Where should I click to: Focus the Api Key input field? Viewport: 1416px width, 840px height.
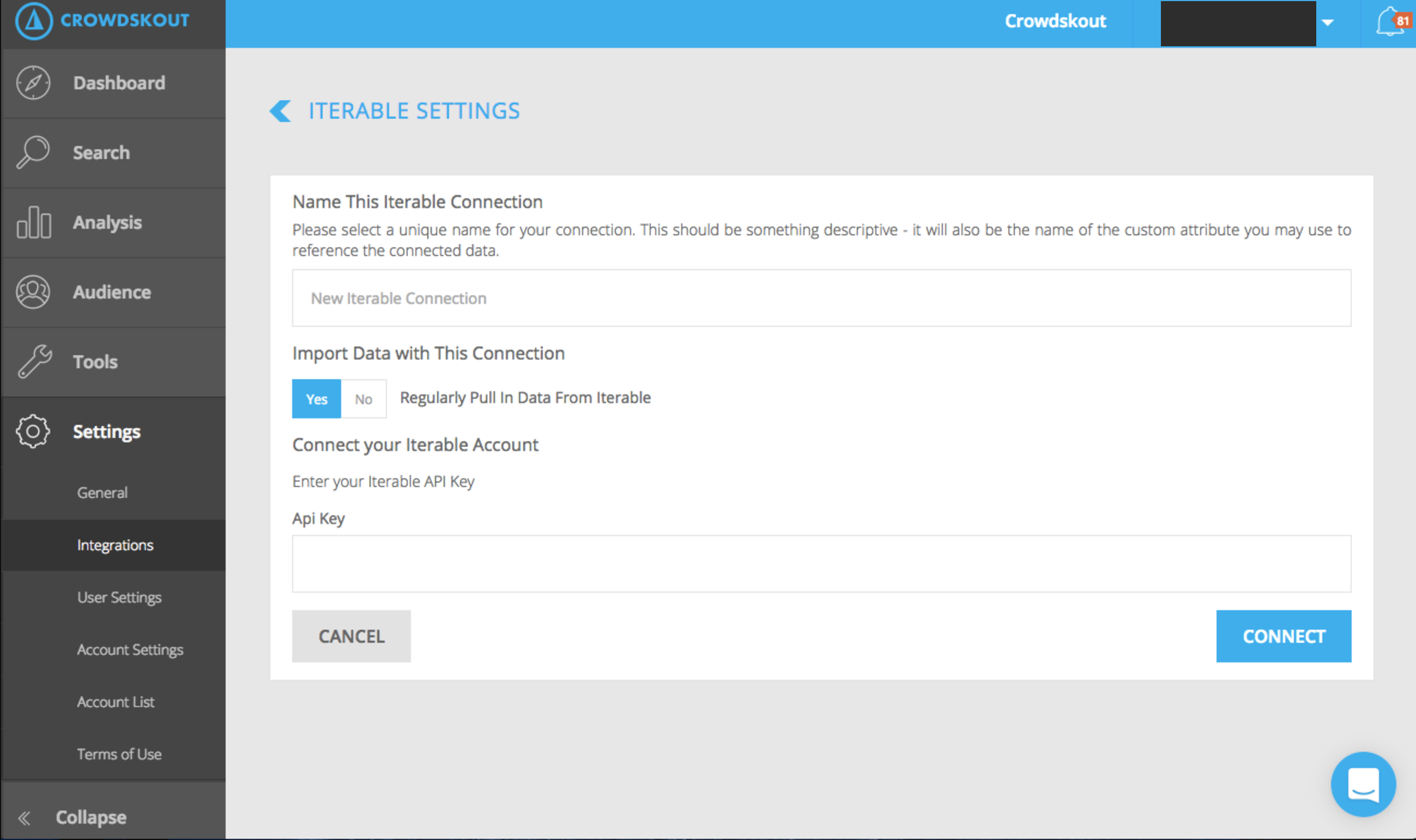coord(821,564)
